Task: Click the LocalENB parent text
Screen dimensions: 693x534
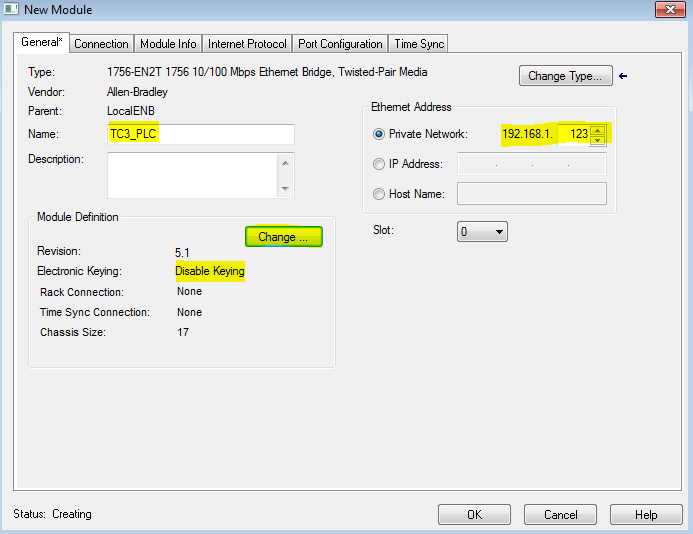Action: (131, 111)
